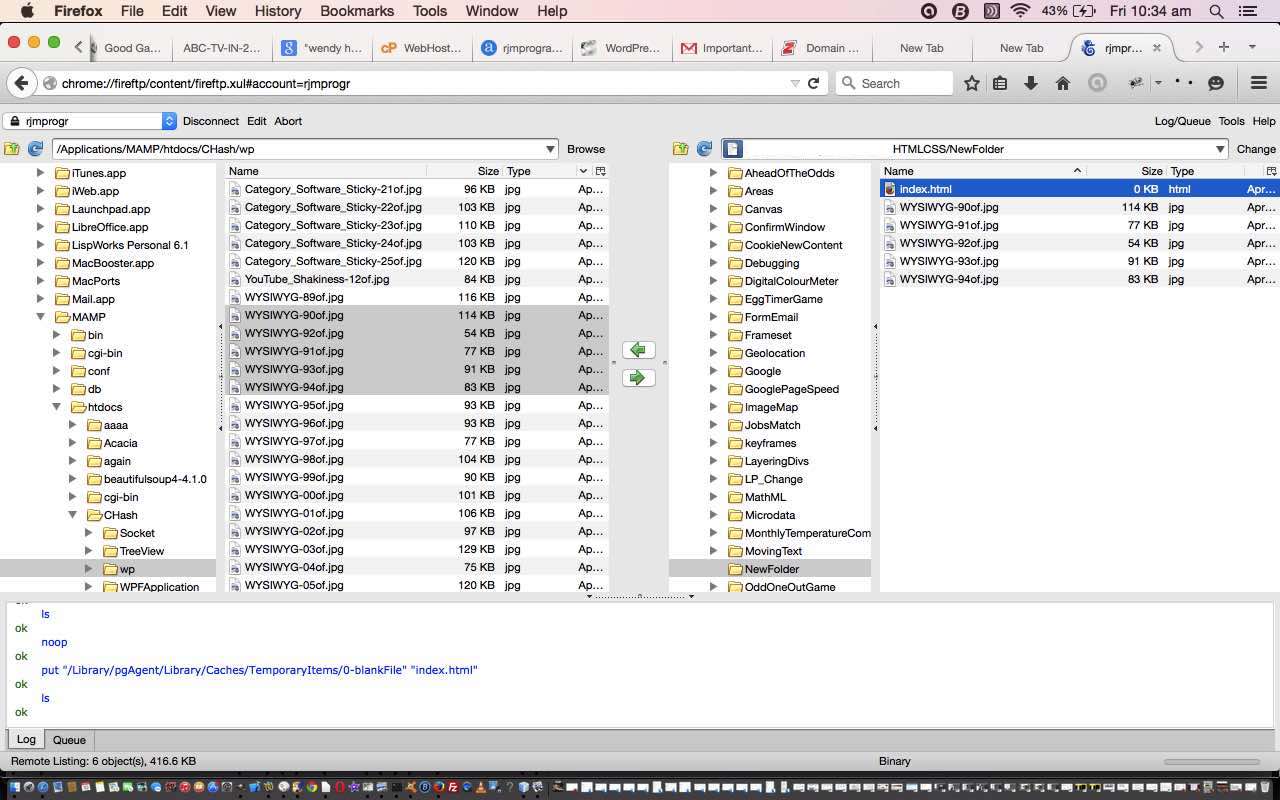Viewport: 1280px width, 800px height.
Task: Open the local path history dropdown
Action: pos(550,149)
